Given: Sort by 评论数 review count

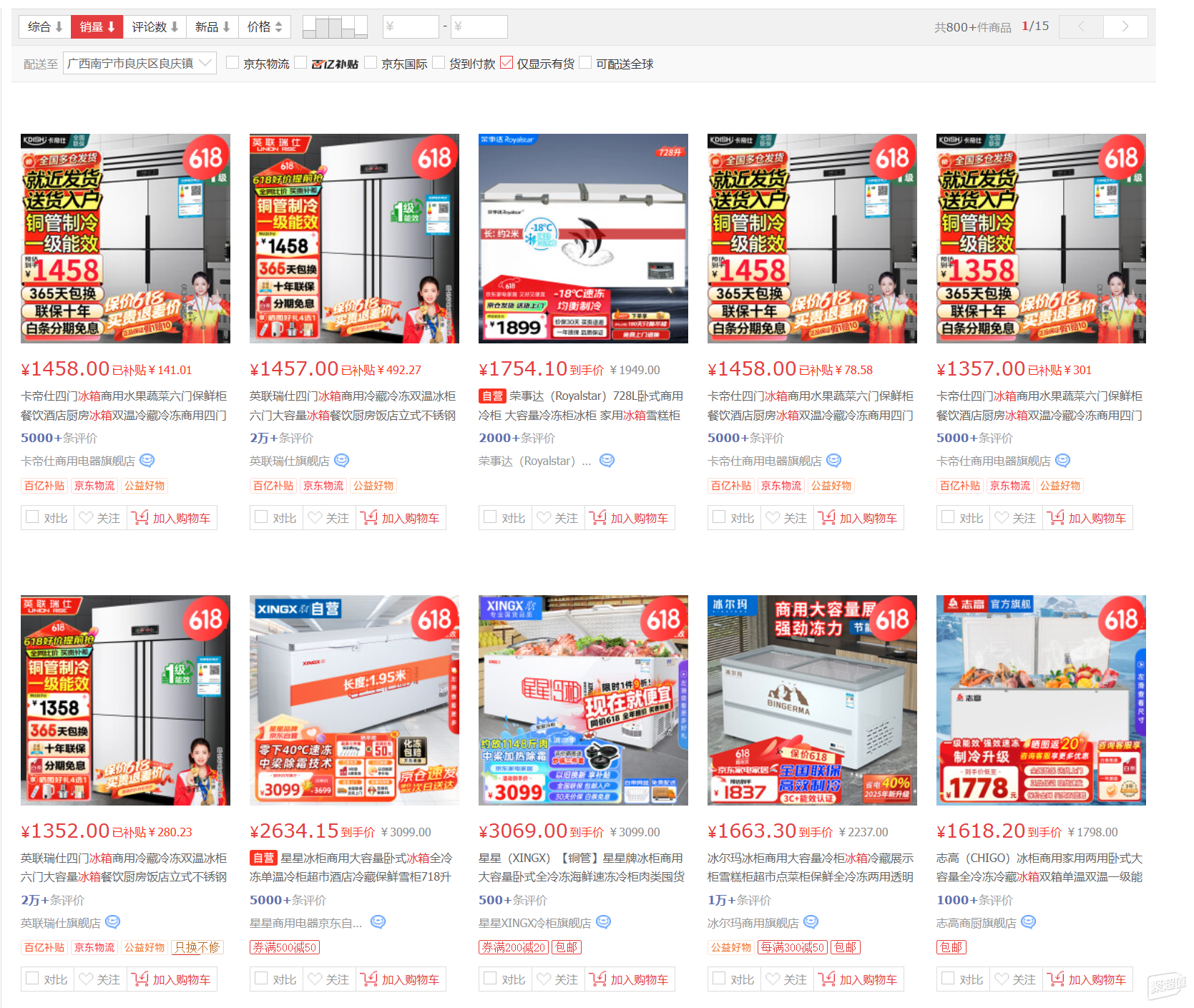Looking at the screenshot, I should click(155, 27).
